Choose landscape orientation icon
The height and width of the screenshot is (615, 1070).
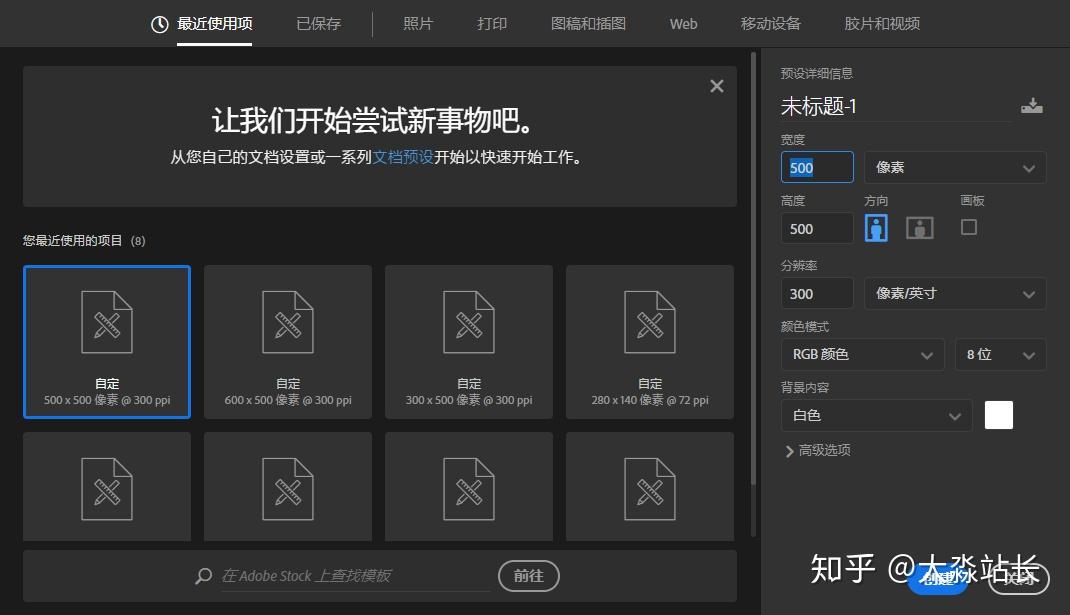pos(919,228)
